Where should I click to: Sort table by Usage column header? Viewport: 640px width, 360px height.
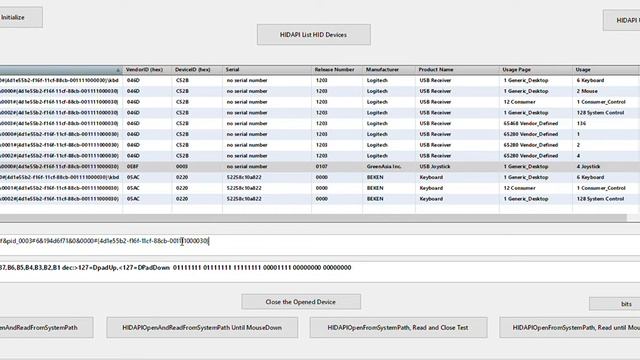point(606,70)
